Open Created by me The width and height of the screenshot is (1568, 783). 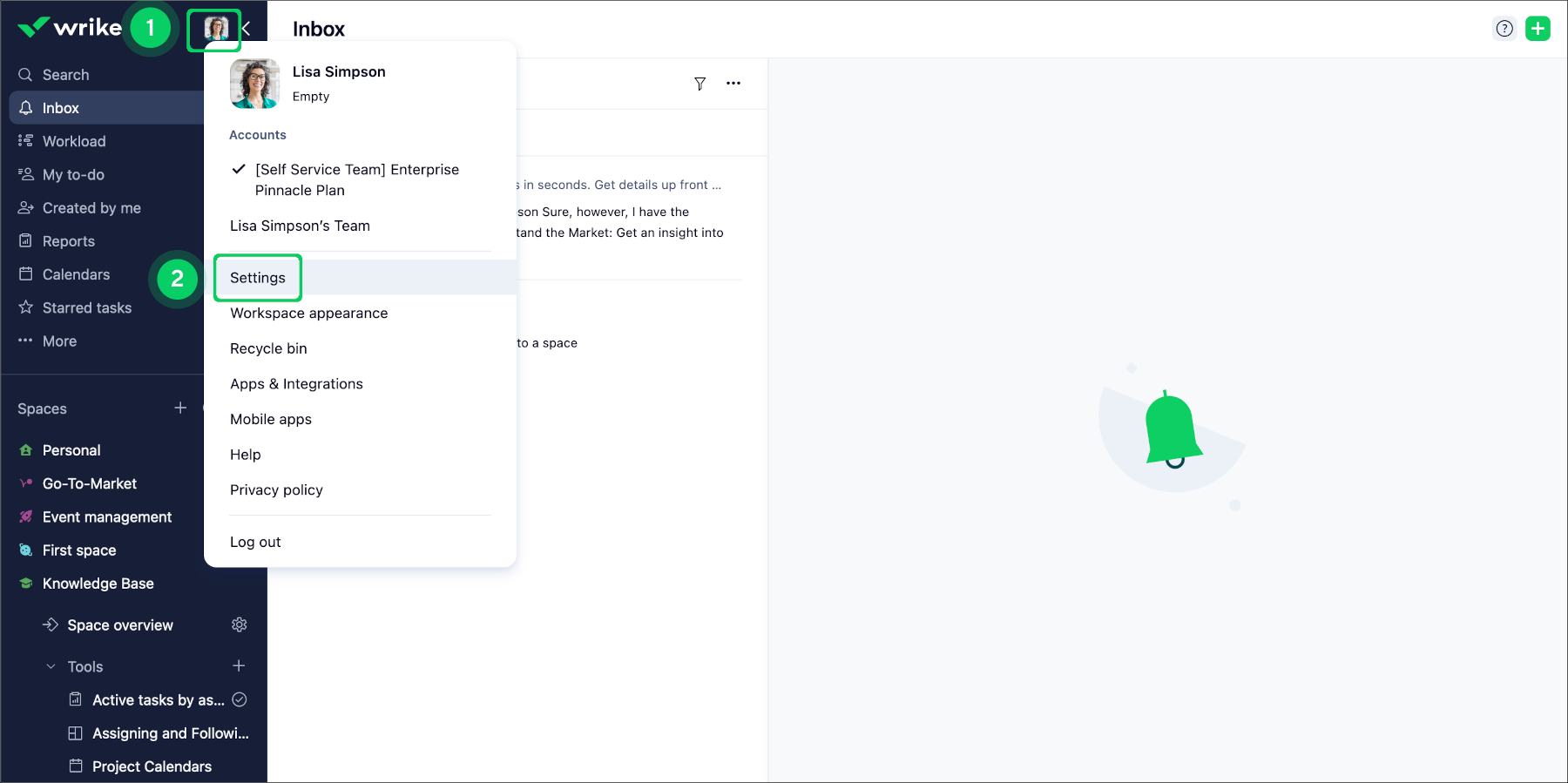(91, 208)
